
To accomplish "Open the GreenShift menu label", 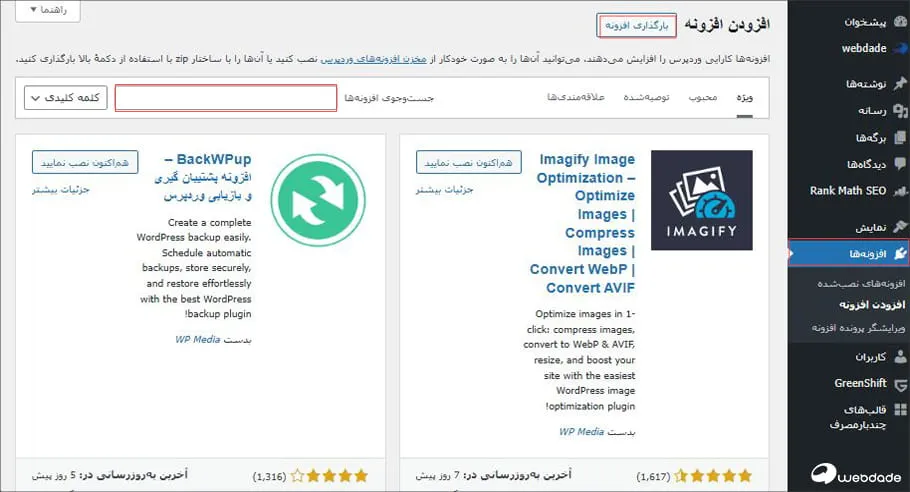I will 860,384.
